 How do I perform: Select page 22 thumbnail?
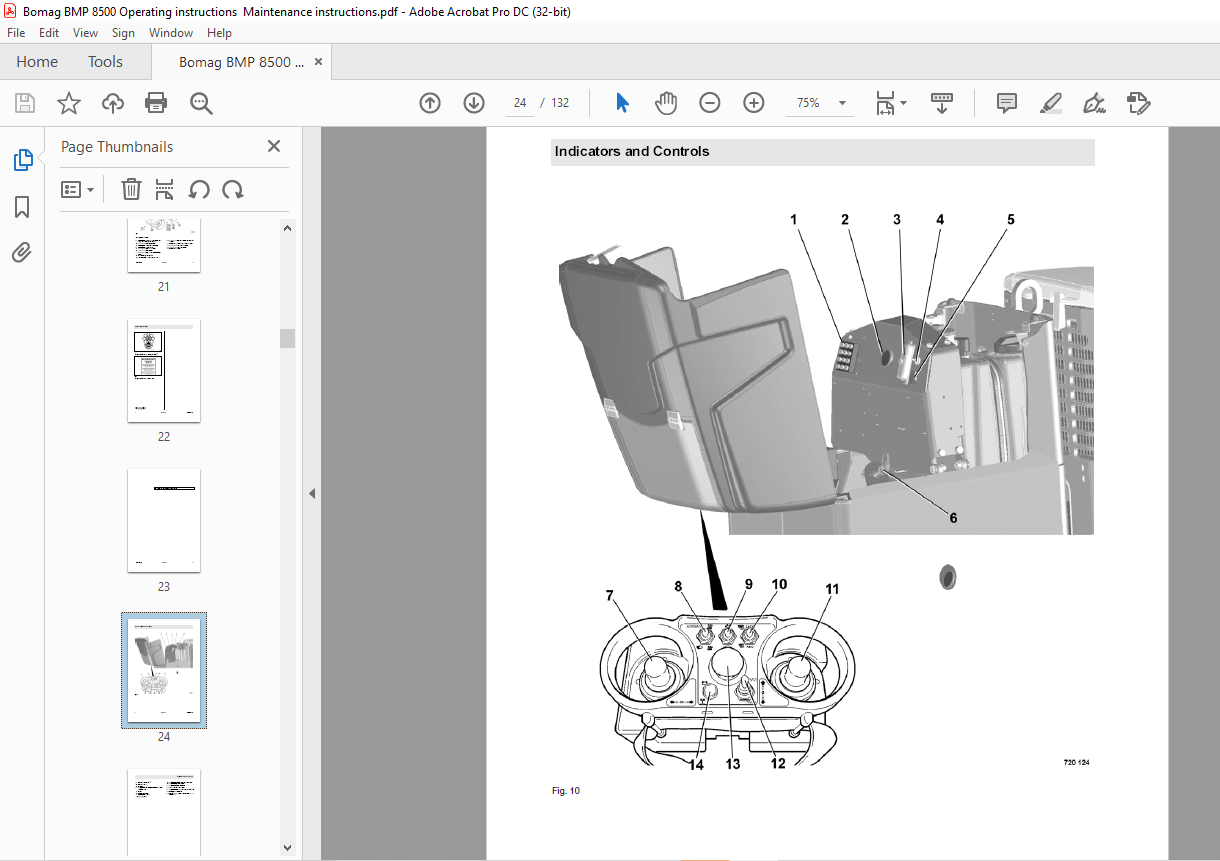coord(164,371)
